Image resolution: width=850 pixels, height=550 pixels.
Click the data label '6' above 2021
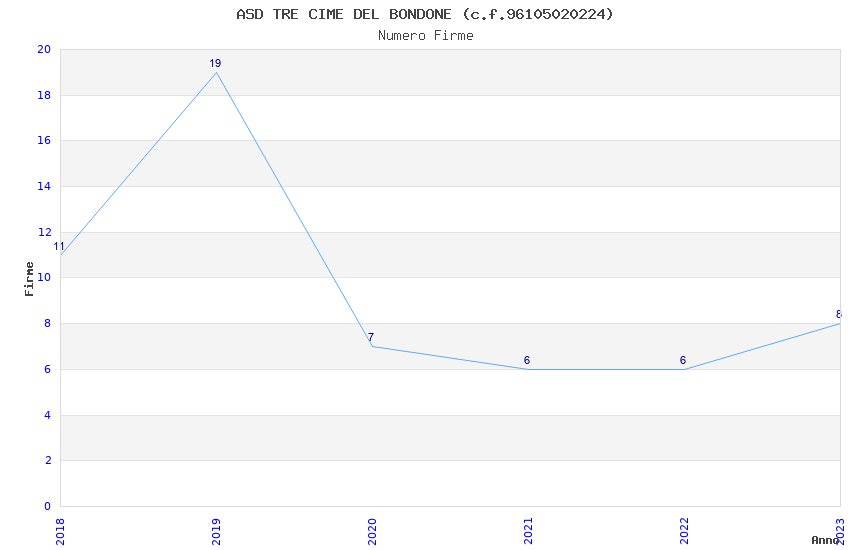pos(526,360)
